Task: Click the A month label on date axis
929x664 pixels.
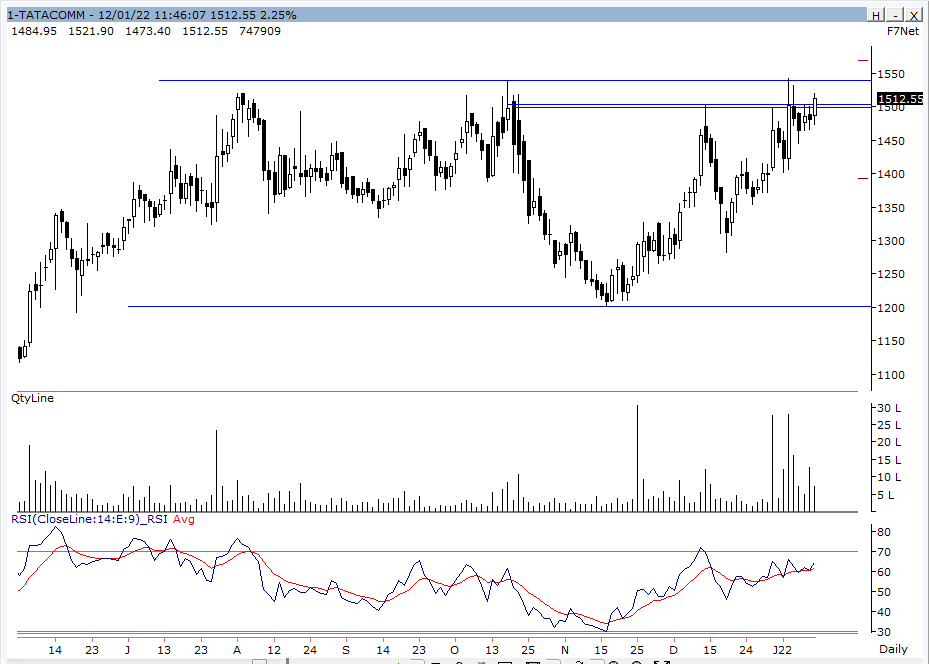Action: coord(237,650)
